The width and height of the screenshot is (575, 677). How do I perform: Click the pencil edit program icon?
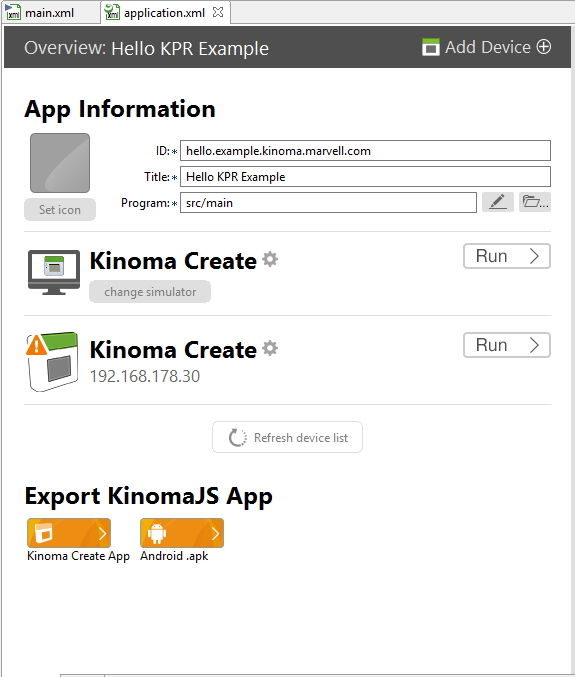498,202
